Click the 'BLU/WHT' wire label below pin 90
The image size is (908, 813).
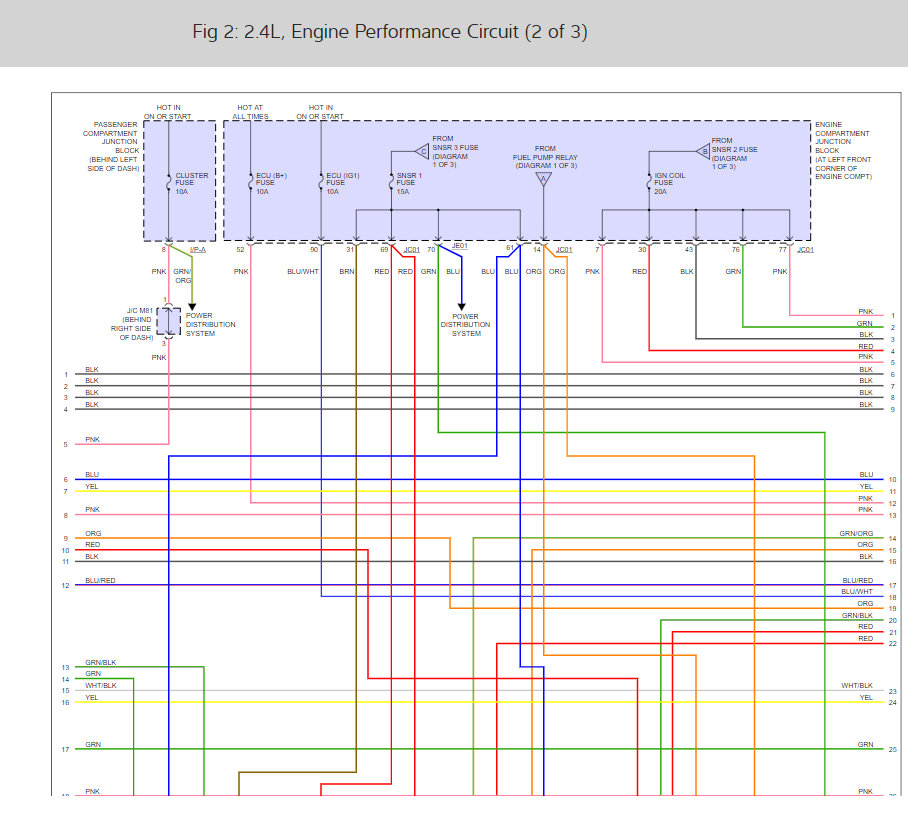click(303, 272)
